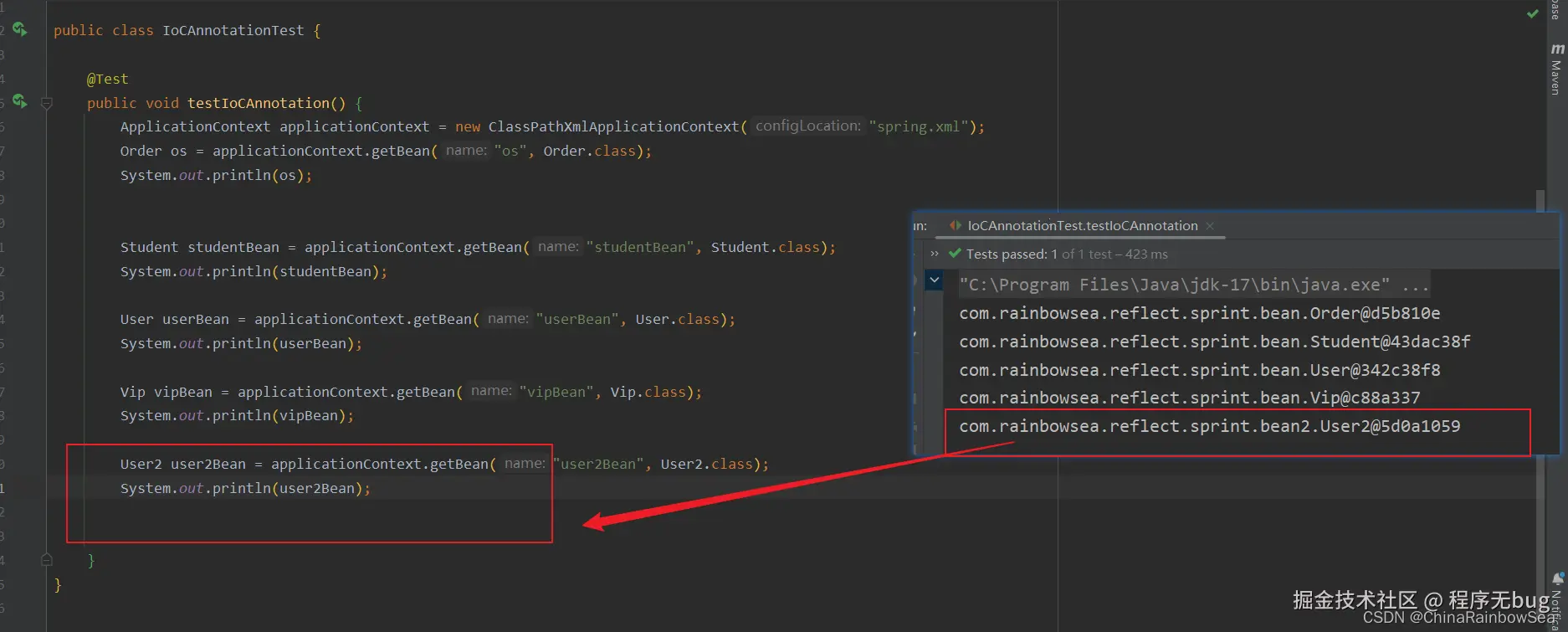Screen dimensions: 1568x632
Task: Click "os" bean name string
Action: coord(510,152)
